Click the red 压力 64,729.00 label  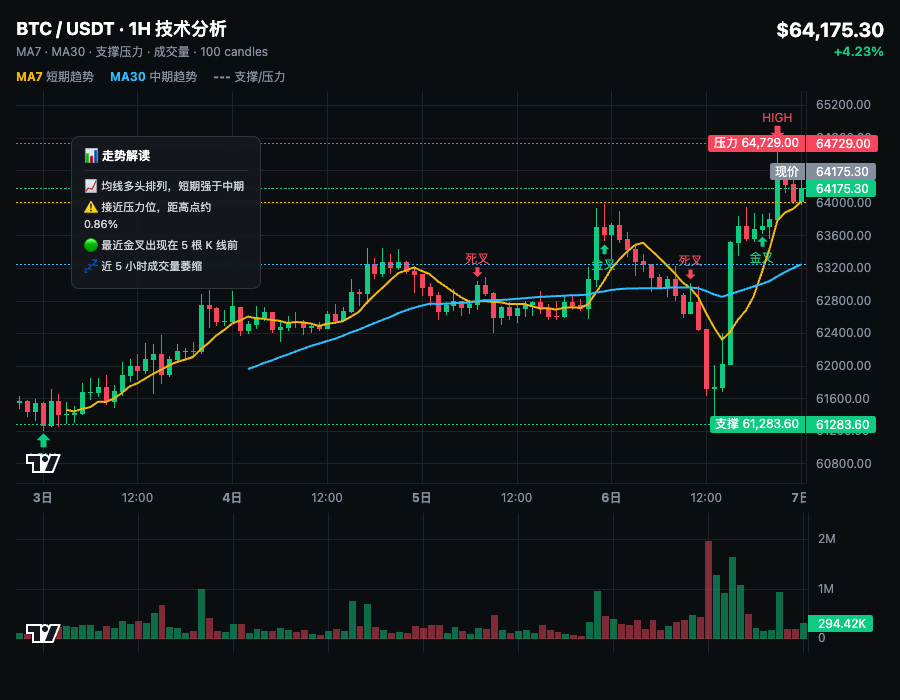click(756, 143)
